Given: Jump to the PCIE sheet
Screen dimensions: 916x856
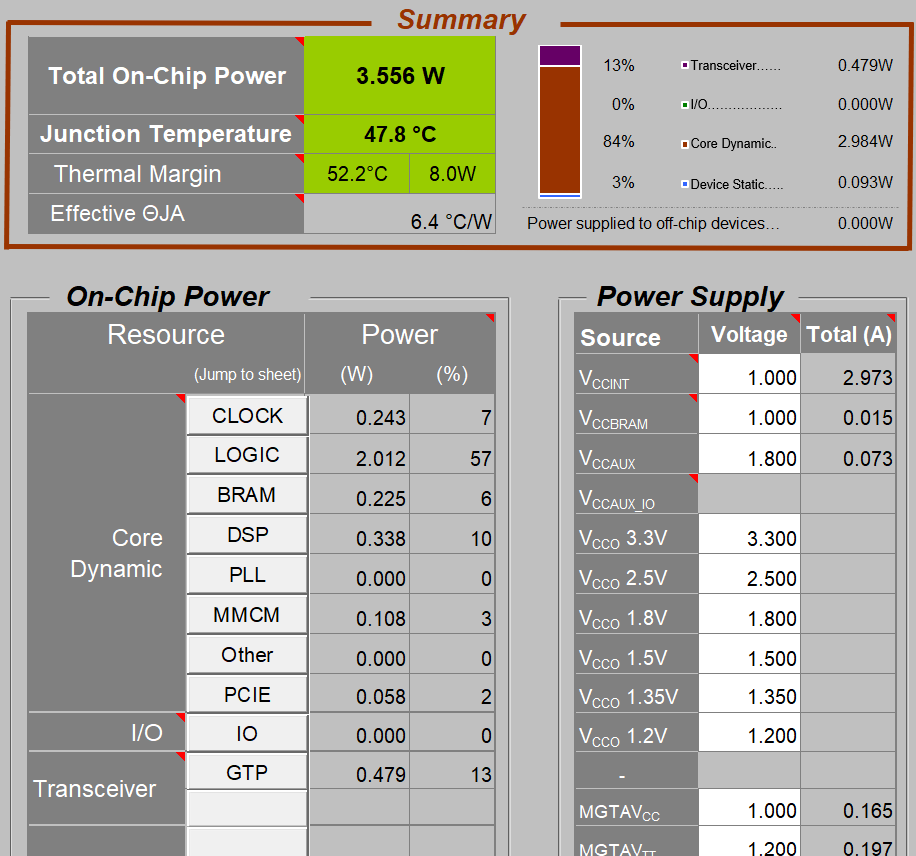Looking at the screenshot, I should point(247,695).
